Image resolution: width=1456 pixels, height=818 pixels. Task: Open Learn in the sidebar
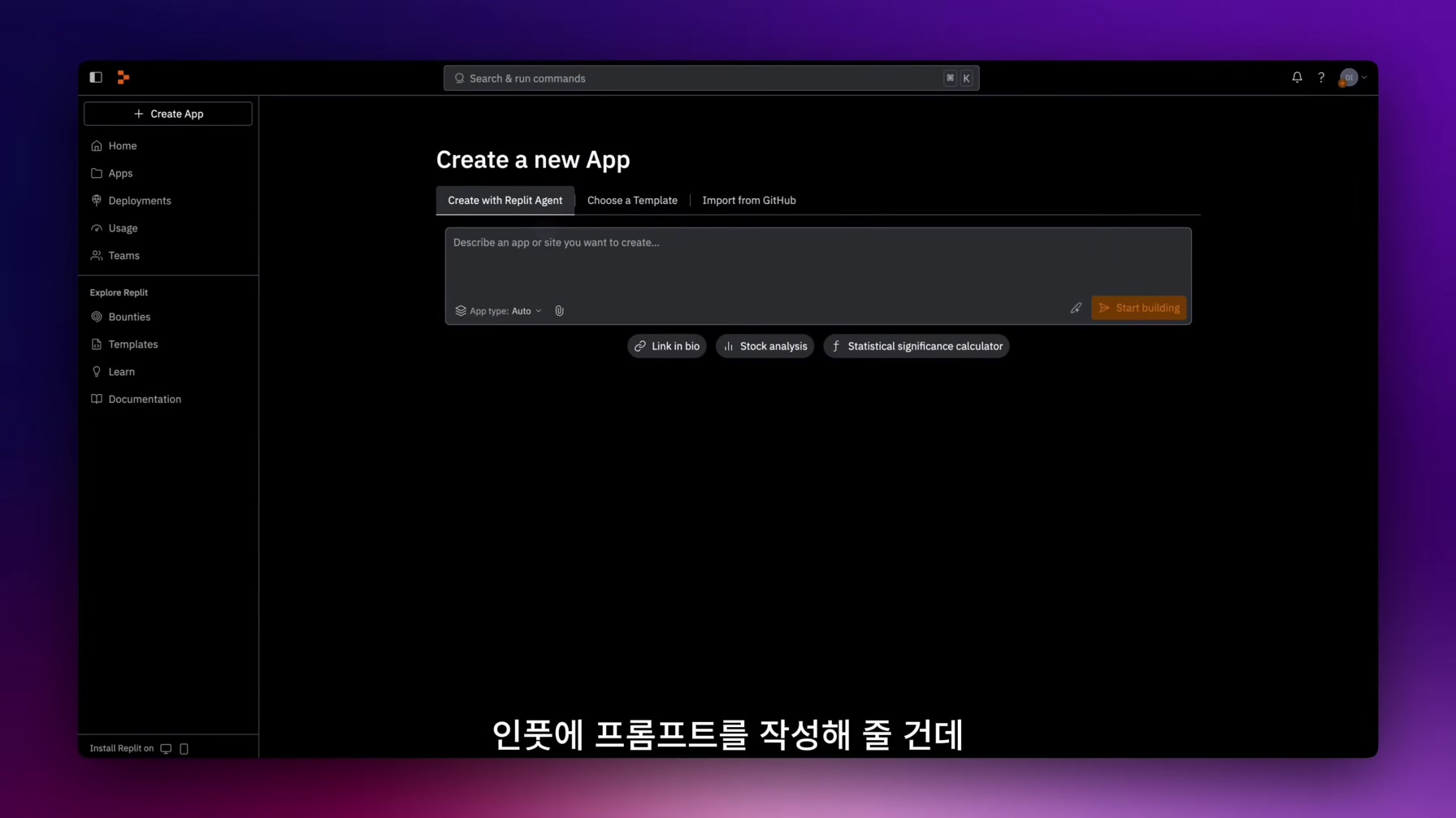(x=168, y=372)
